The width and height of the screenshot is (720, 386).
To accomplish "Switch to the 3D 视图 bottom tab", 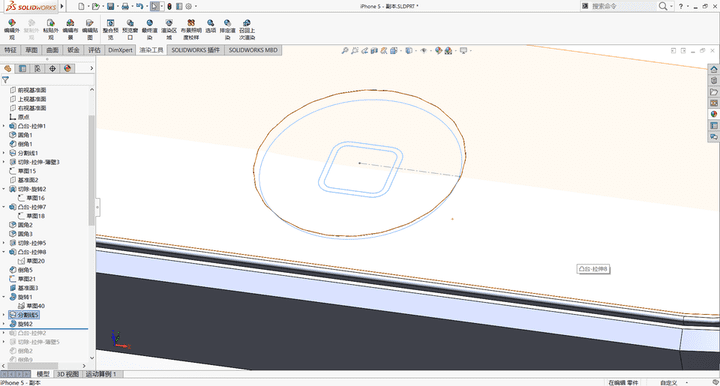I will coord(68,374).
